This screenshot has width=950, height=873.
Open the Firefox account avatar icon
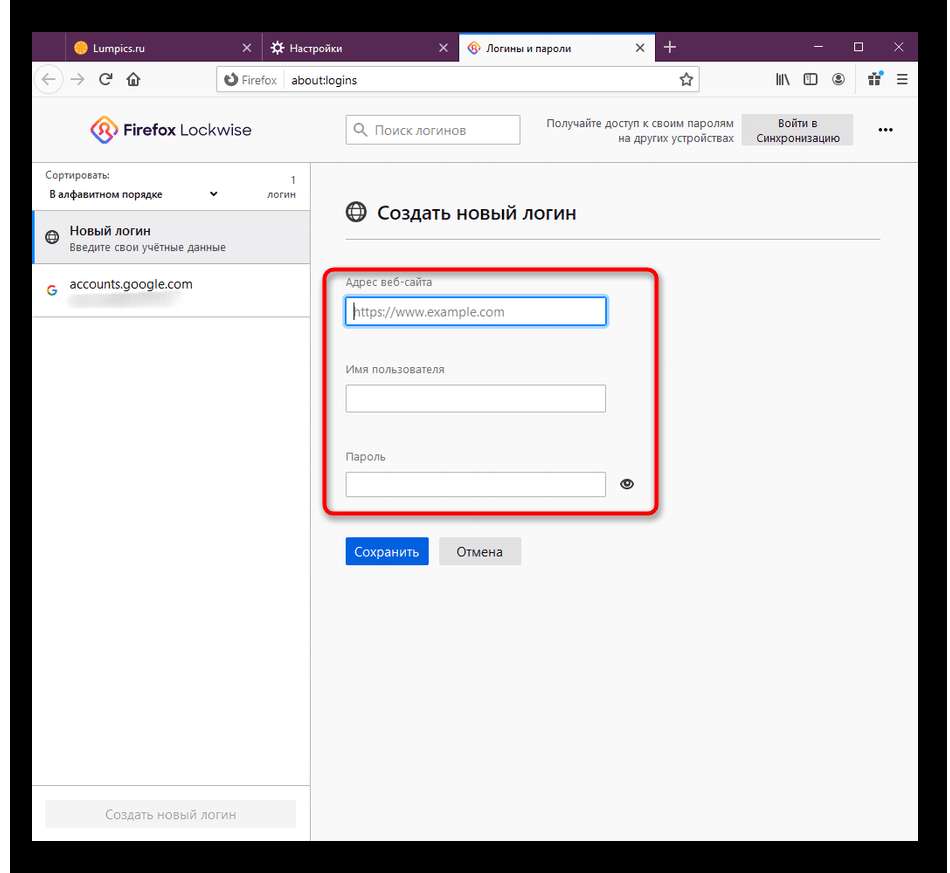tap(838, 79)
